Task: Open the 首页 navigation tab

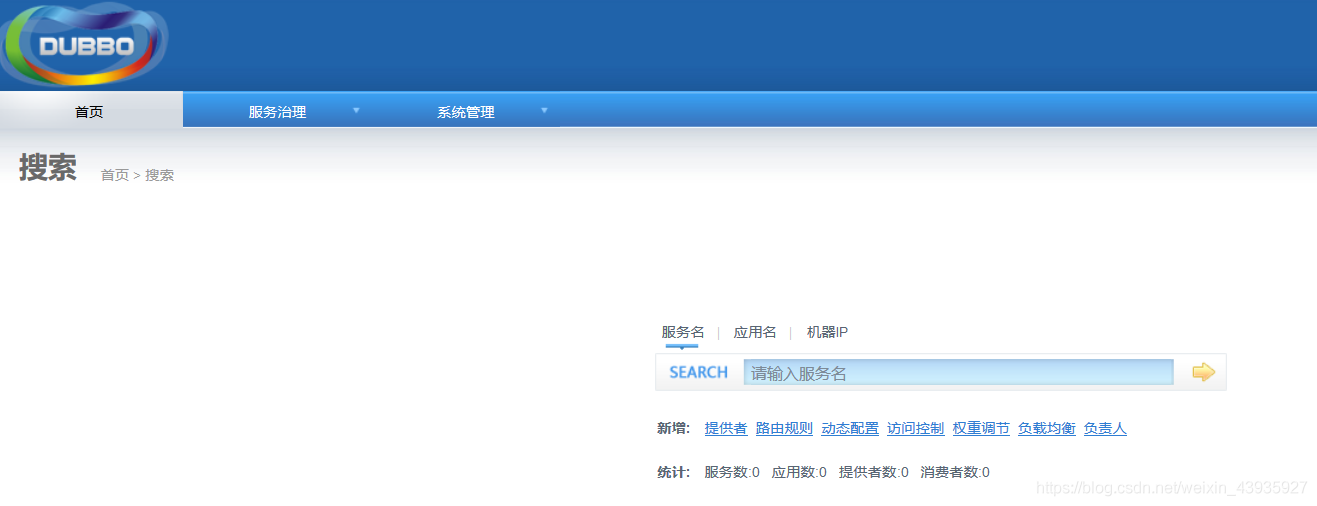Action: tap(89, 112)
